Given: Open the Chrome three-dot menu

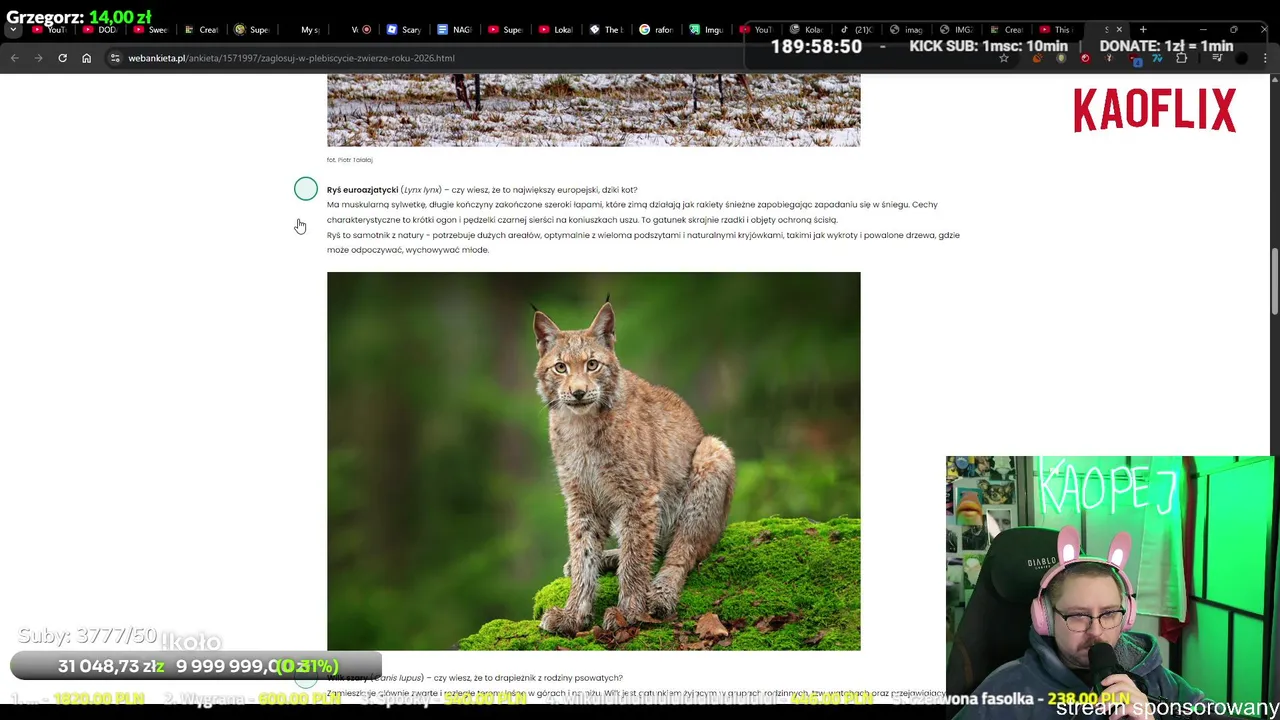Looking at the screenshot, I should 1265,58.
